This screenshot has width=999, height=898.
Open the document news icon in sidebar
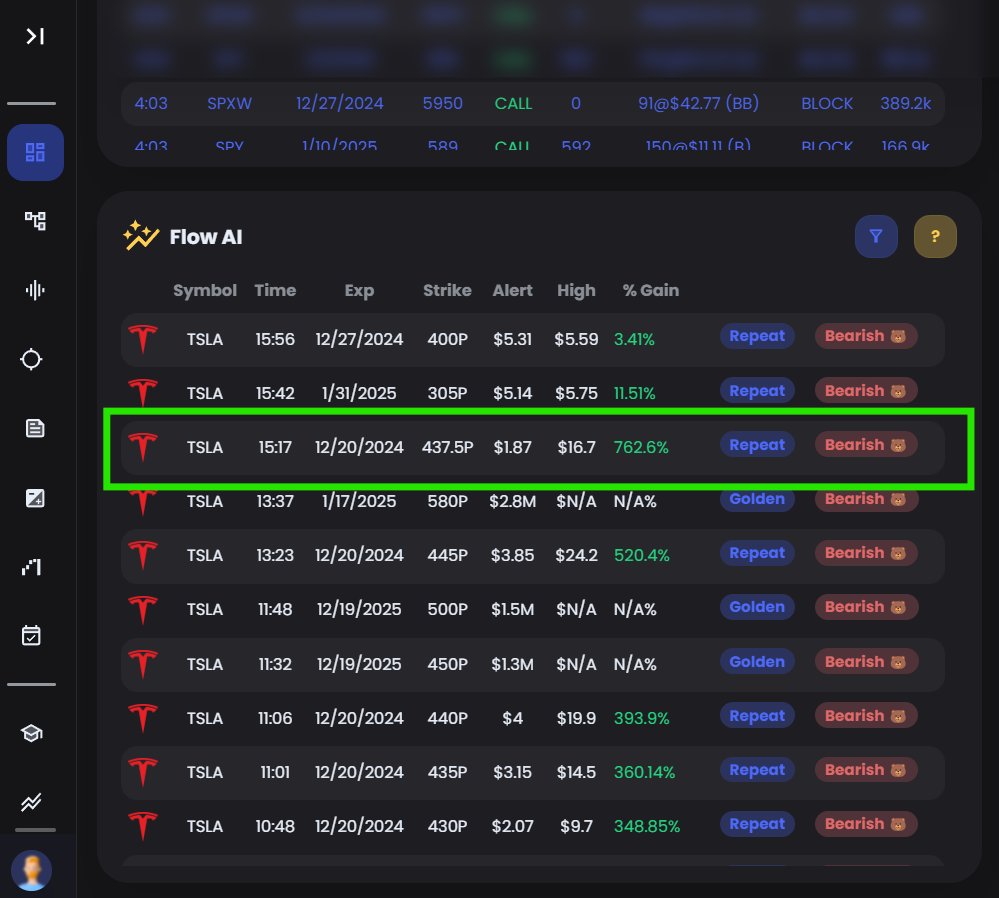[x=35, y=428]
